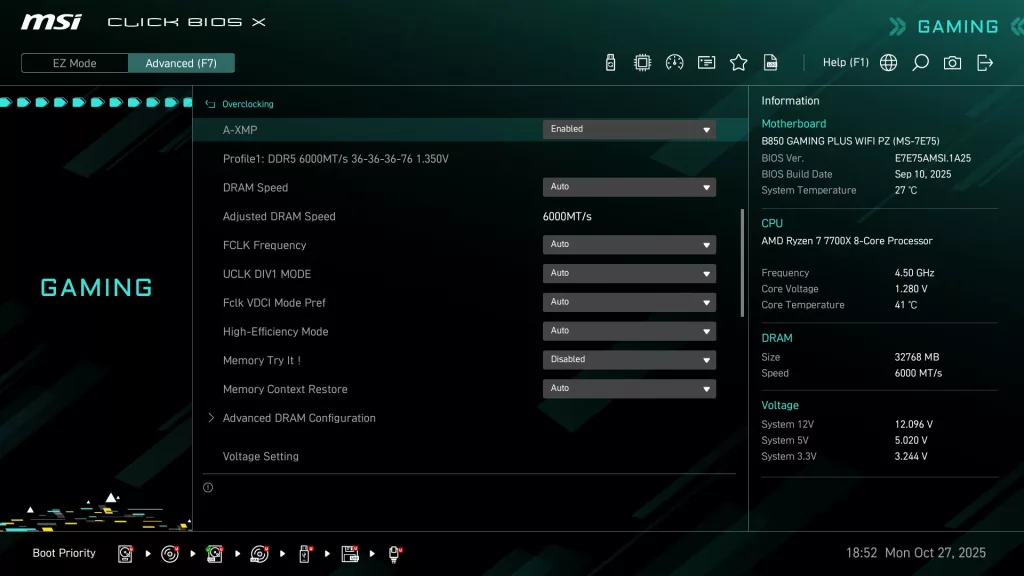This screenshot has height=576, width=1024.
Task: Open the BIOS log file icon
Action: (770, 61)
